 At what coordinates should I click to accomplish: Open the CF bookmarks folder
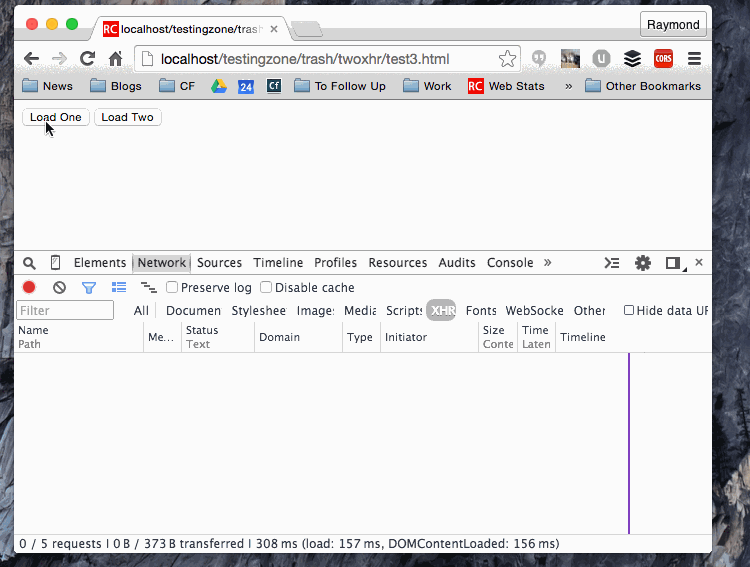pos(177,86)
